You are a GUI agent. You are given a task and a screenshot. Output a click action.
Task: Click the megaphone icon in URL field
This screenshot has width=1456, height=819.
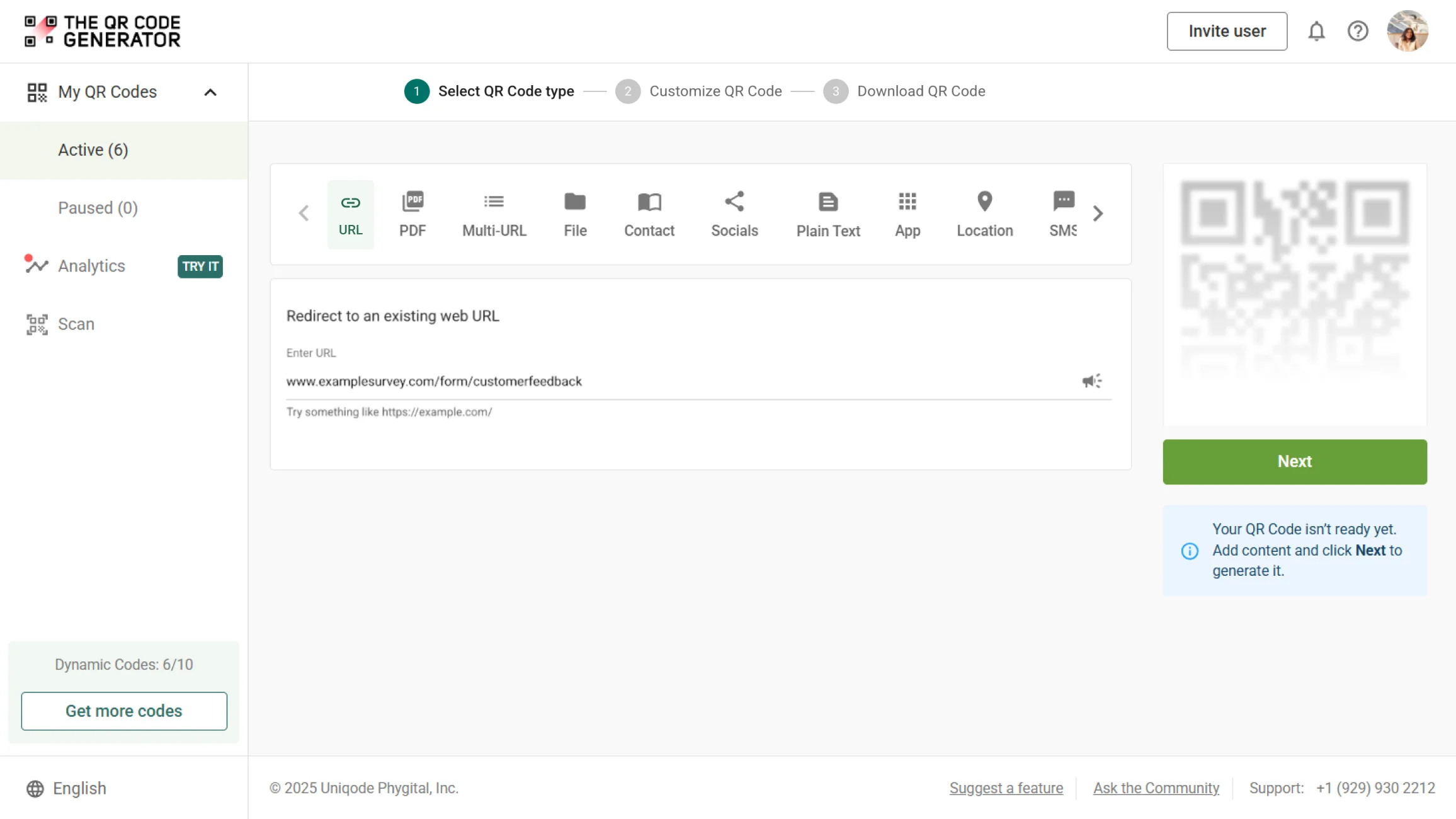click(x=1091, y=381)
